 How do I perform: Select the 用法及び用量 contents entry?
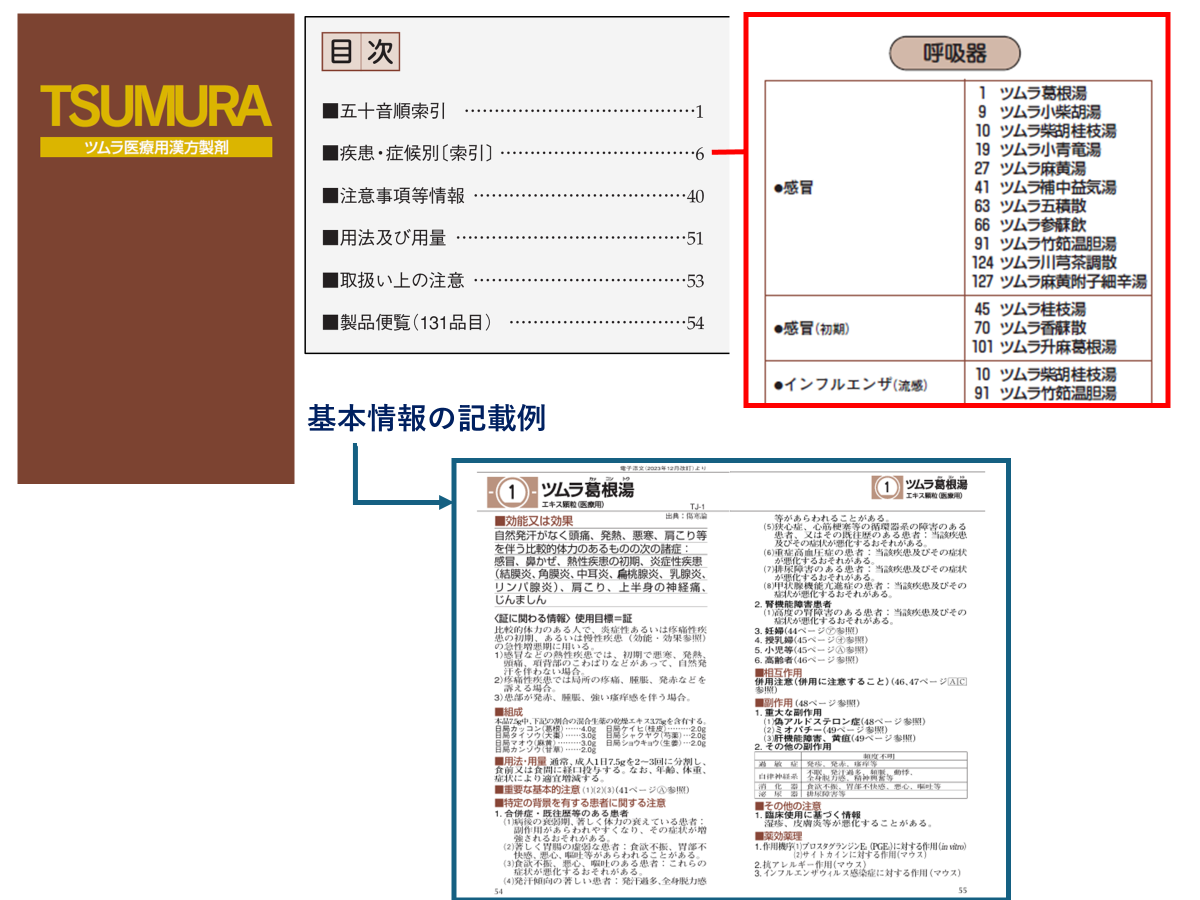point(384,238)
